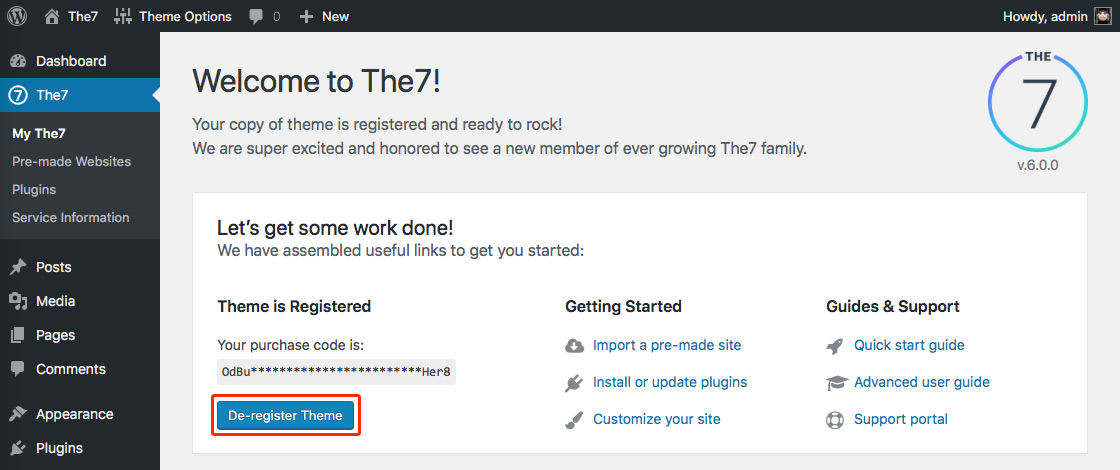Viewport: 1120px width, 470px height.
Task: Click the WordPress logo icon
Action: 17,16
